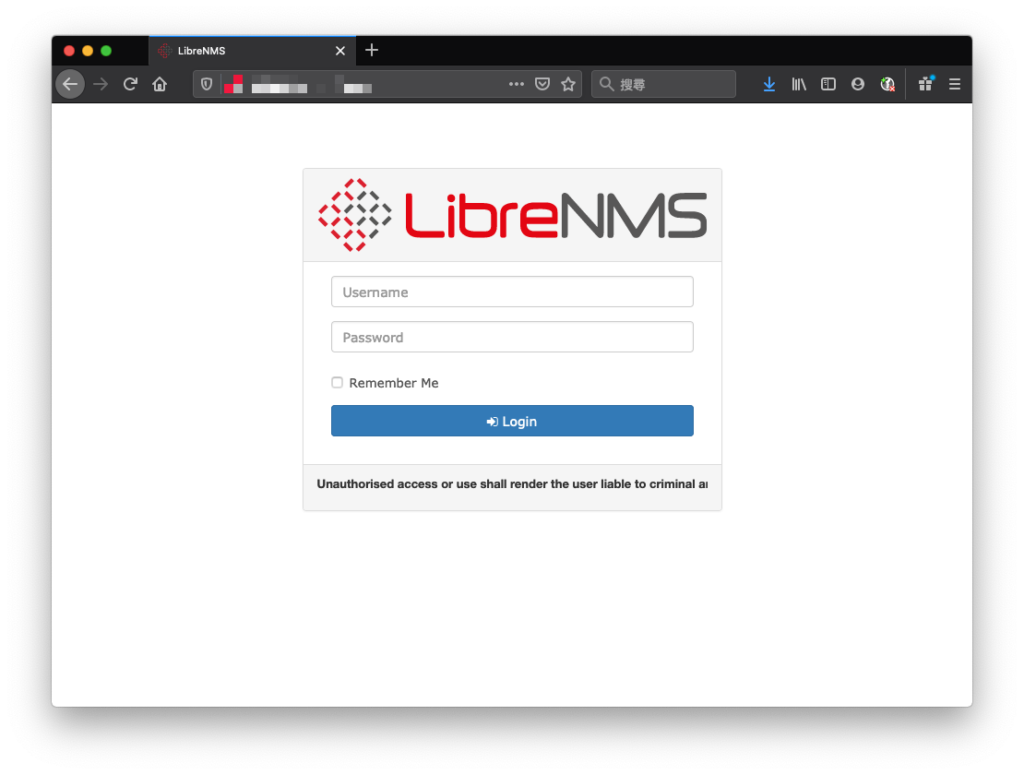Open the Firefox account avatar icon
Viewport: 1024px width, 775px height.
pyautogui.click(x=857, y=84)
